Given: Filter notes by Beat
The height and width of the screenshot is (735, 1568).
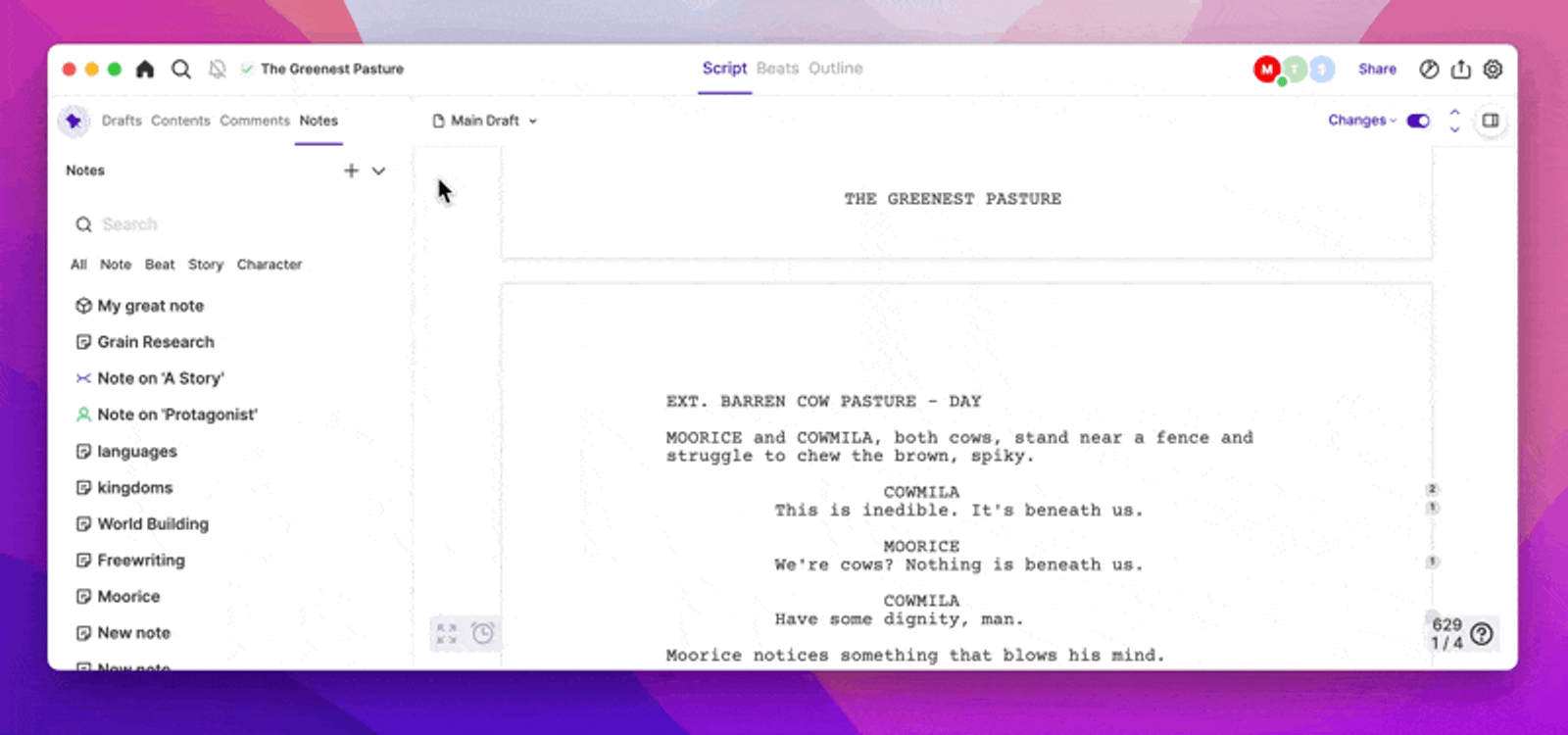Looking at the screenshot, I should [160, 265].
